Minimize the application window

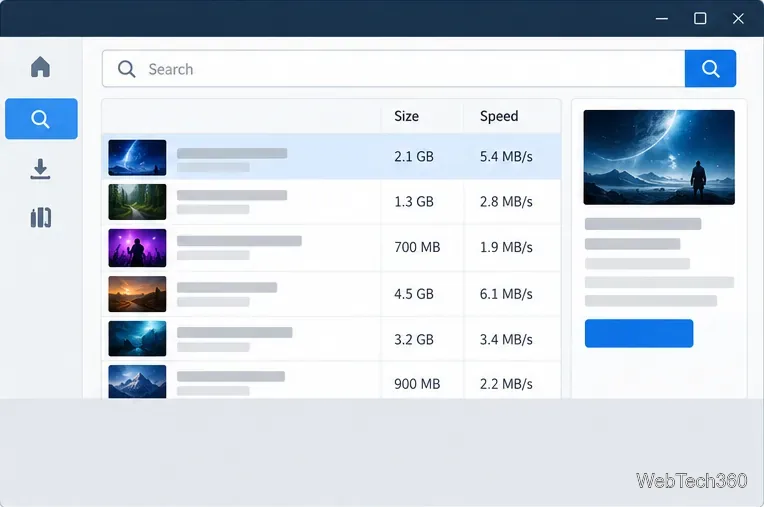point(662,19)
